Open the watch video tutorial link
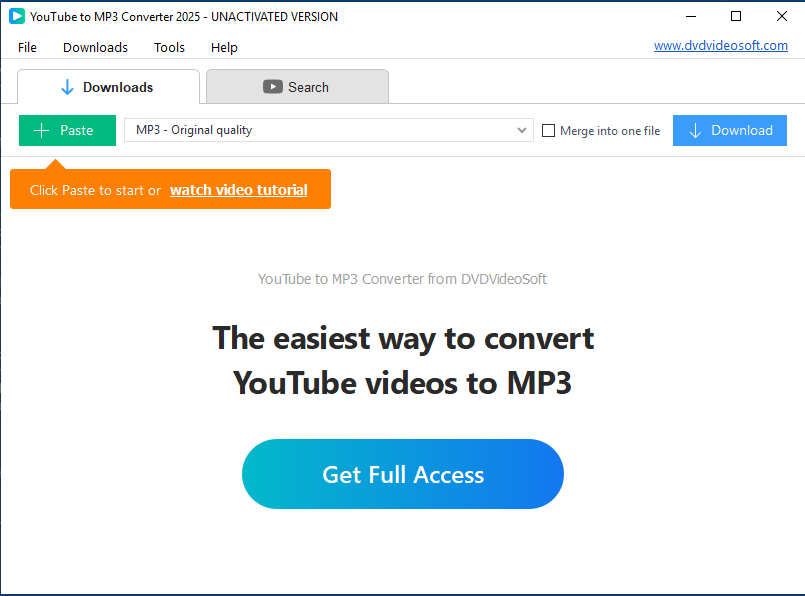This screenshot has height=596, width=805. pos(239,190)
